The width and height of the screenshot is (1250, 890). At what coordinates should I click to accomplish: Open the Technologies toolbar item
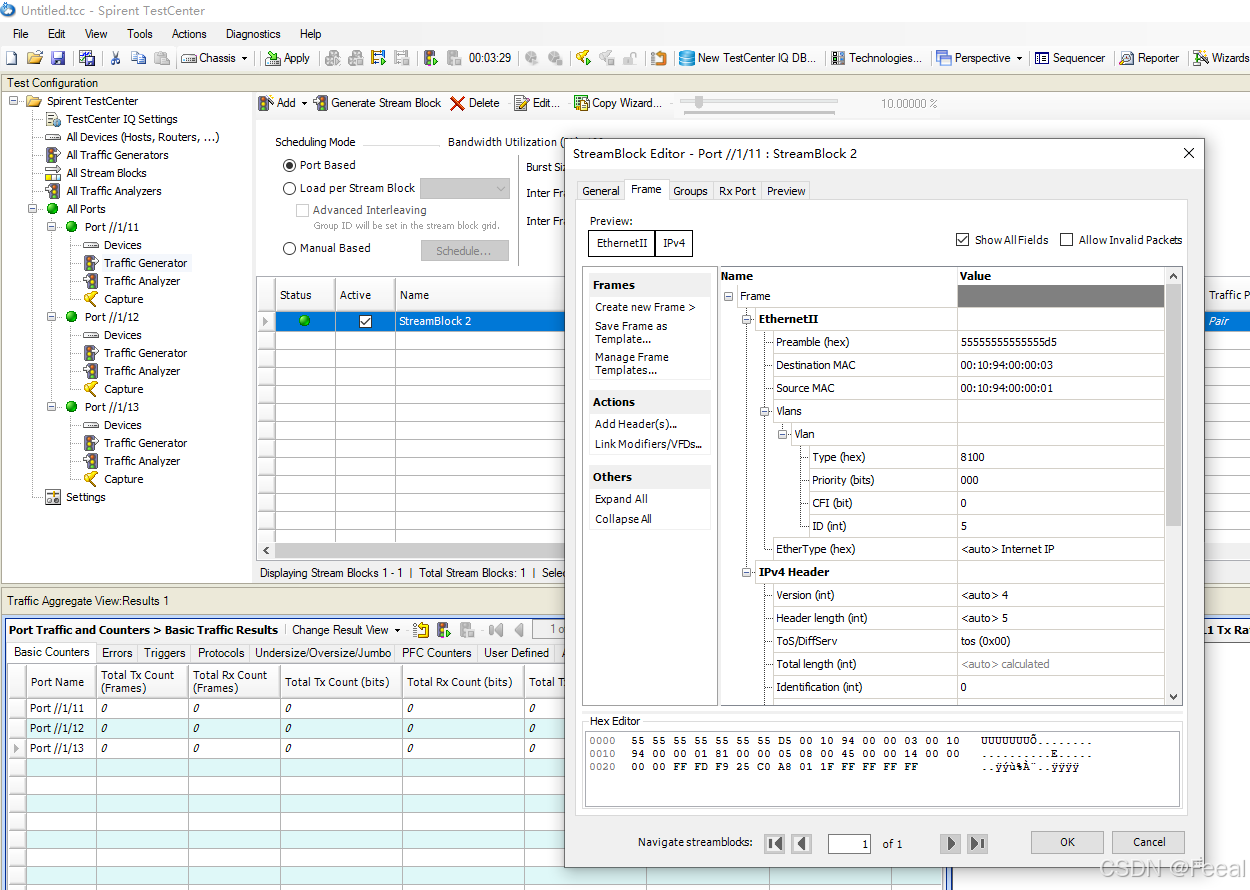point(877,58)
